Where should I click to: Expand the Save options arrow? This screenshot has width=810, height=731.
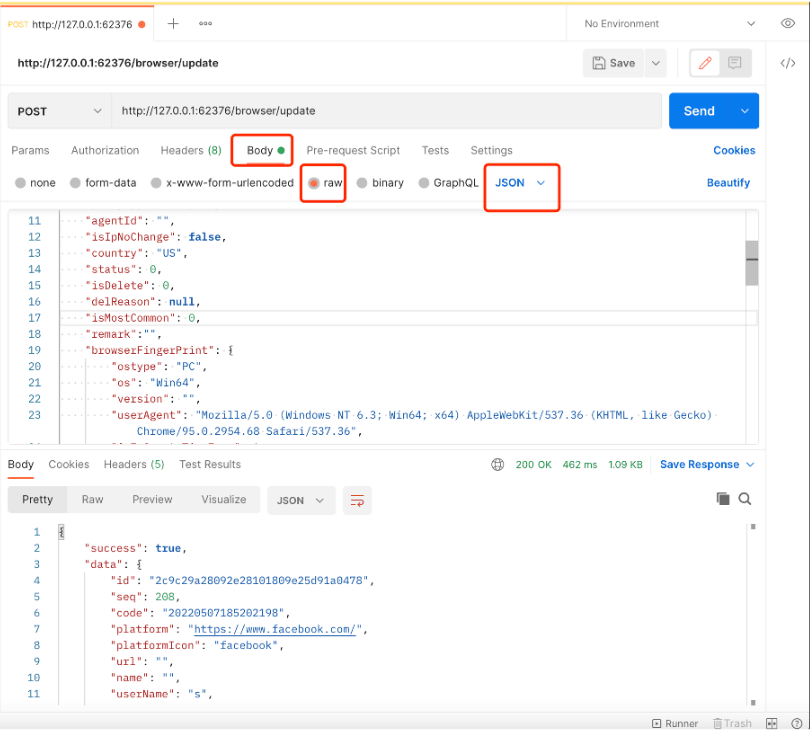pyautogui.click(x=656, y=63)
